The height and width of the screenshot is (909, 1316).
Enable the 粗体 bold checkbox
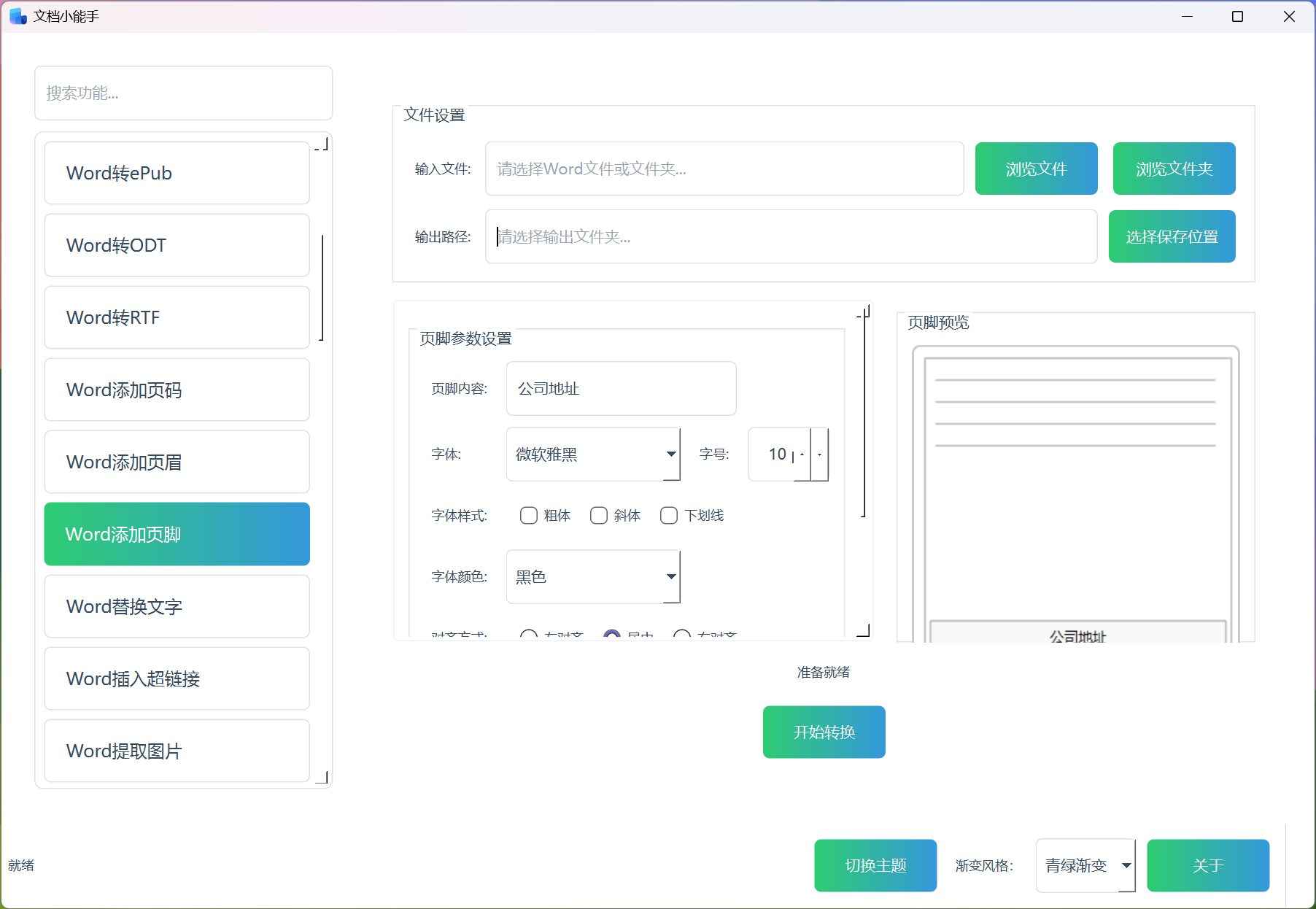coord(529,515)
